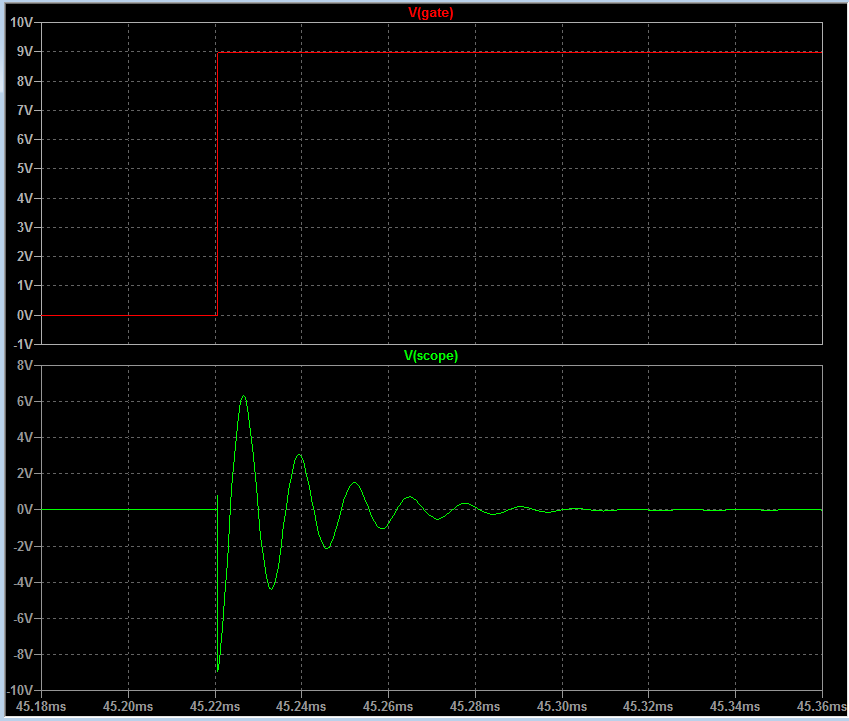Click the 45.26ms time axis label

388,706
